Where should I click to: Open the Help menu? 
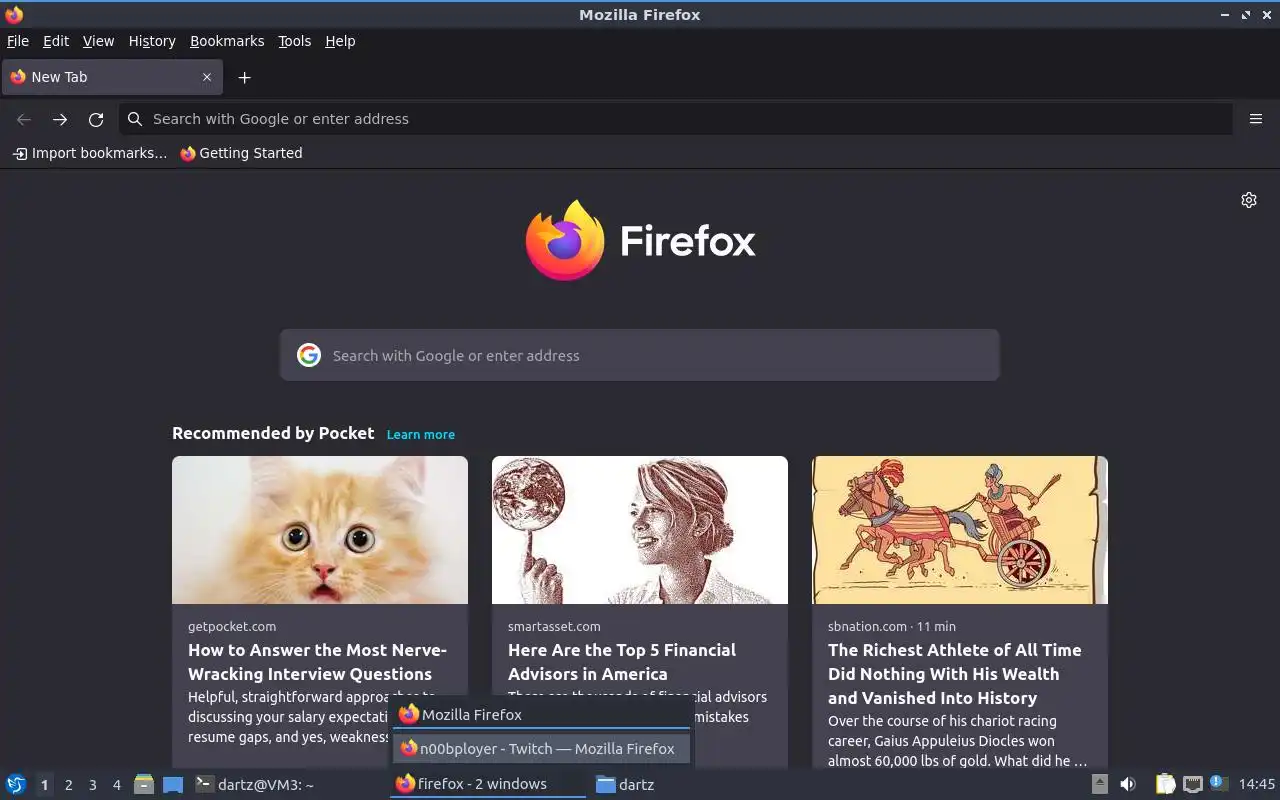(340, 41)
